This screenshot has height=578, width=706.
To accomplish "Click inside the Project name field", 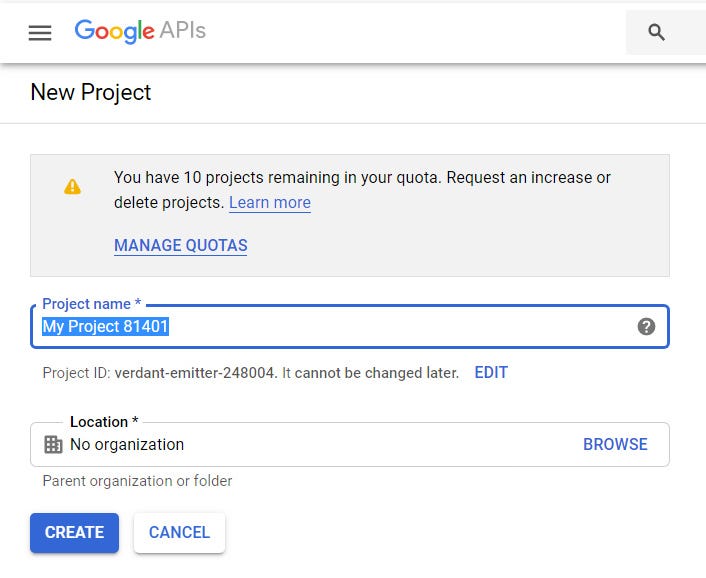I will [x=350, y=326].
